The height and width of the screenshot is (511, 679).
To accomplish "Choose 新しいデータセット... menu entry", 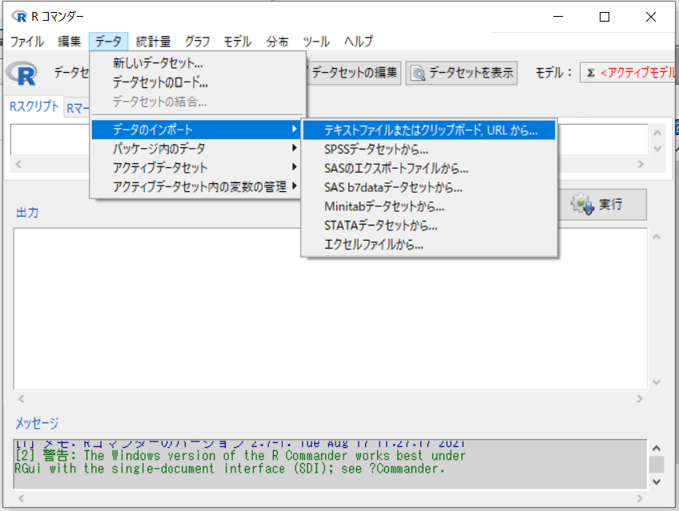I will (198, 63).
